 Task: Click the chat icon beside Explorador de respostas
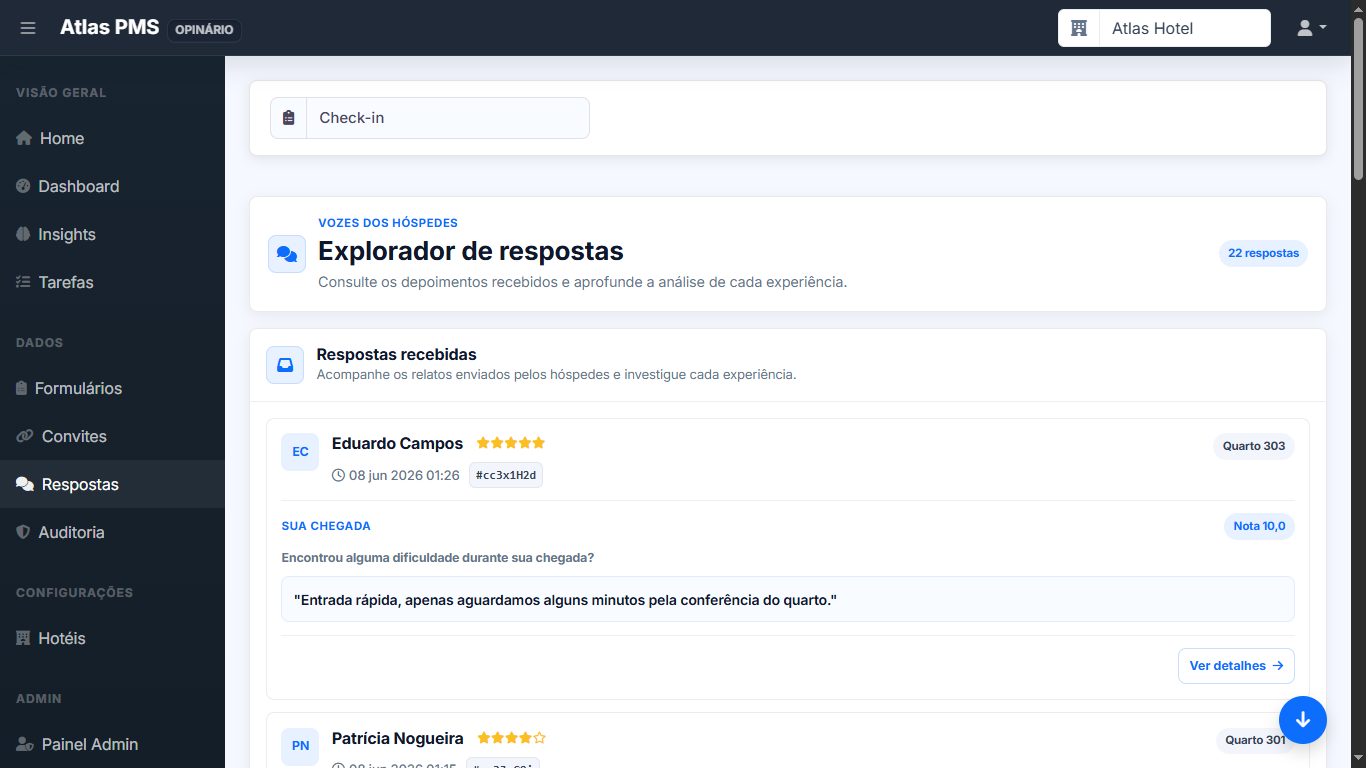[x=287, y=254]
